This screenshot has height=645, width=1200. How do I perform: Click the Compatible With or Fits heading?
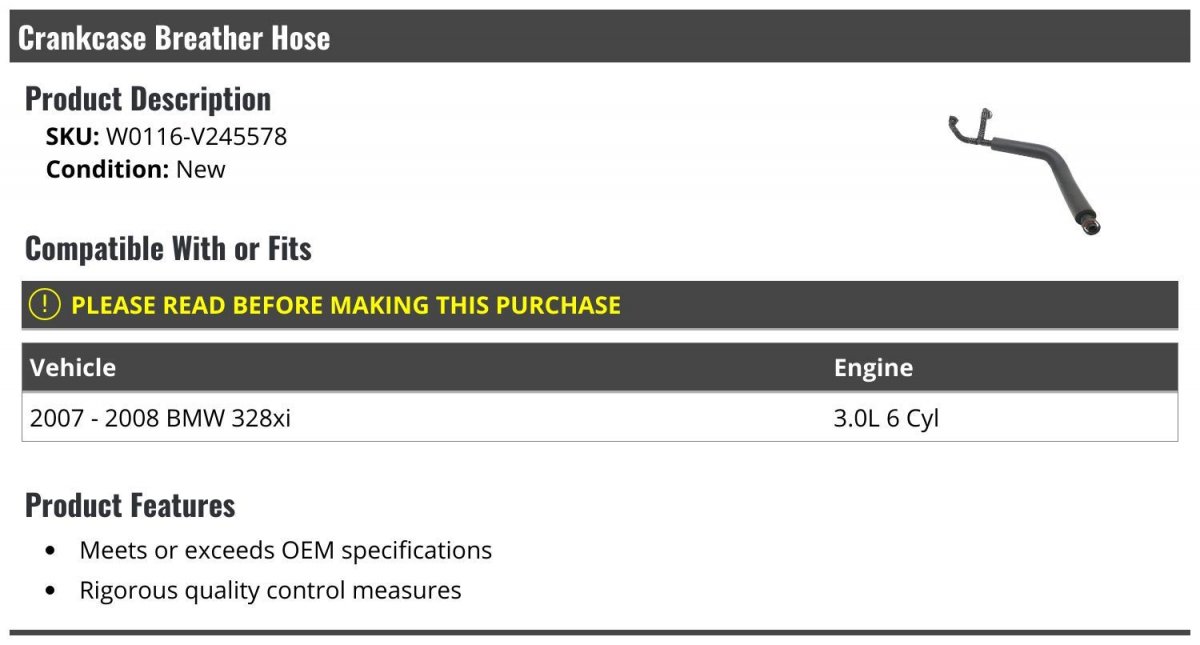tap(168, 248)
